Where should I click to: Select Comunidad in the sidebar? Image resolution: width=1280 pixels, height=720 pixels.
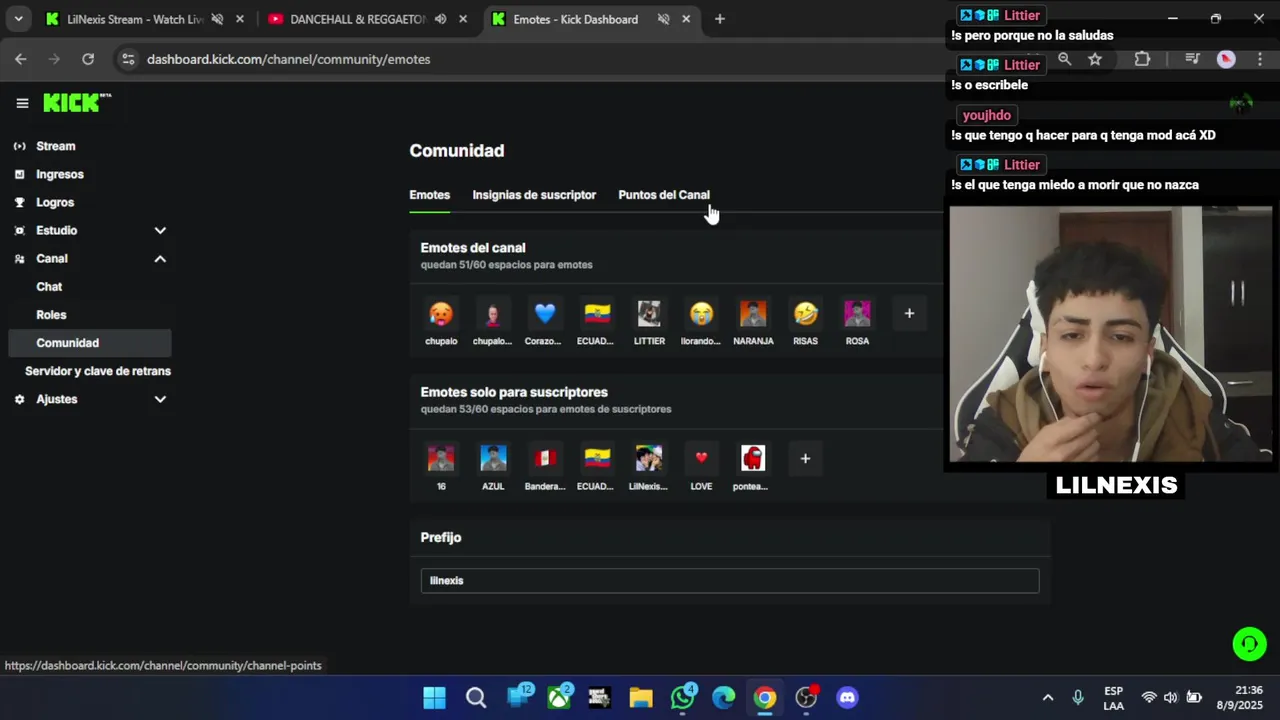pyautogui.click(x=90, y=343)
